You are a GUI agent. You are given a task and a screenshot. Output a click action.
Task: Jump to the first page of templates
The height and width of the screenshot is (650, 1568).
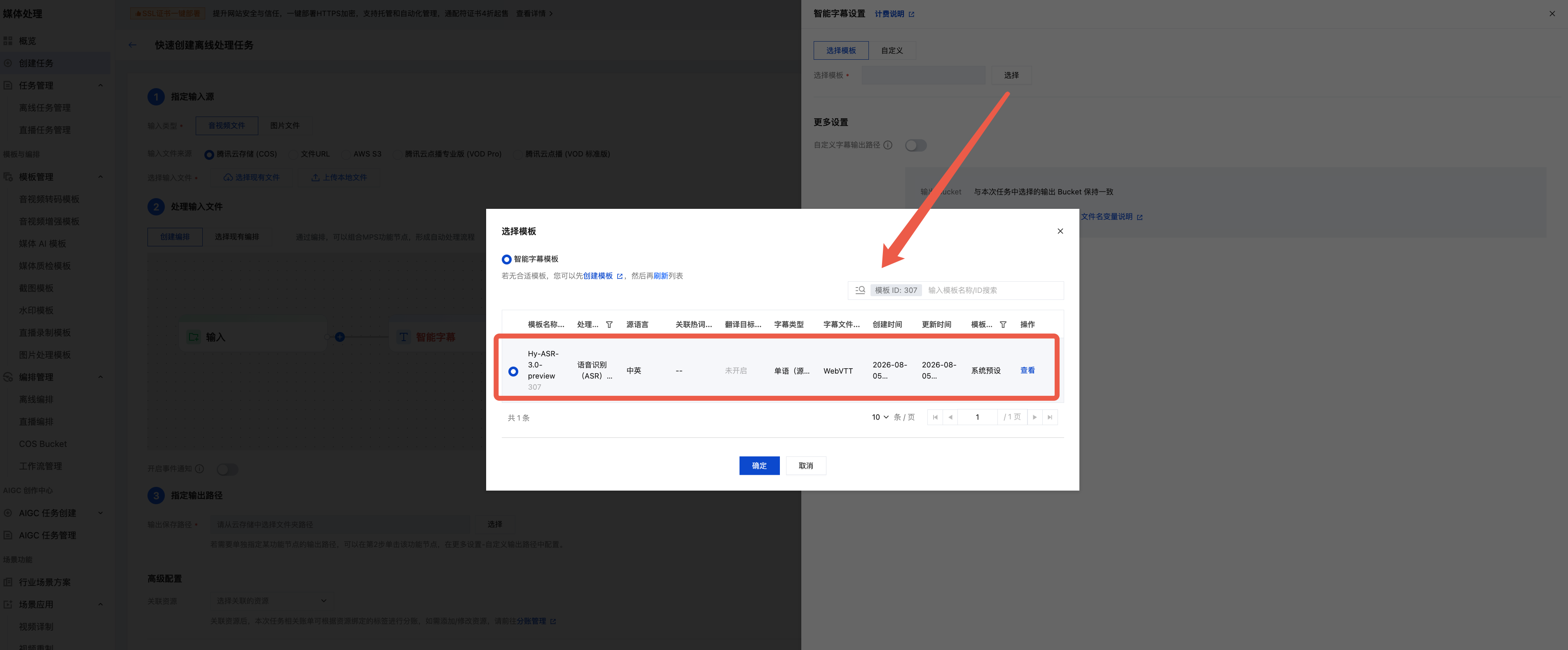point(935,418)
